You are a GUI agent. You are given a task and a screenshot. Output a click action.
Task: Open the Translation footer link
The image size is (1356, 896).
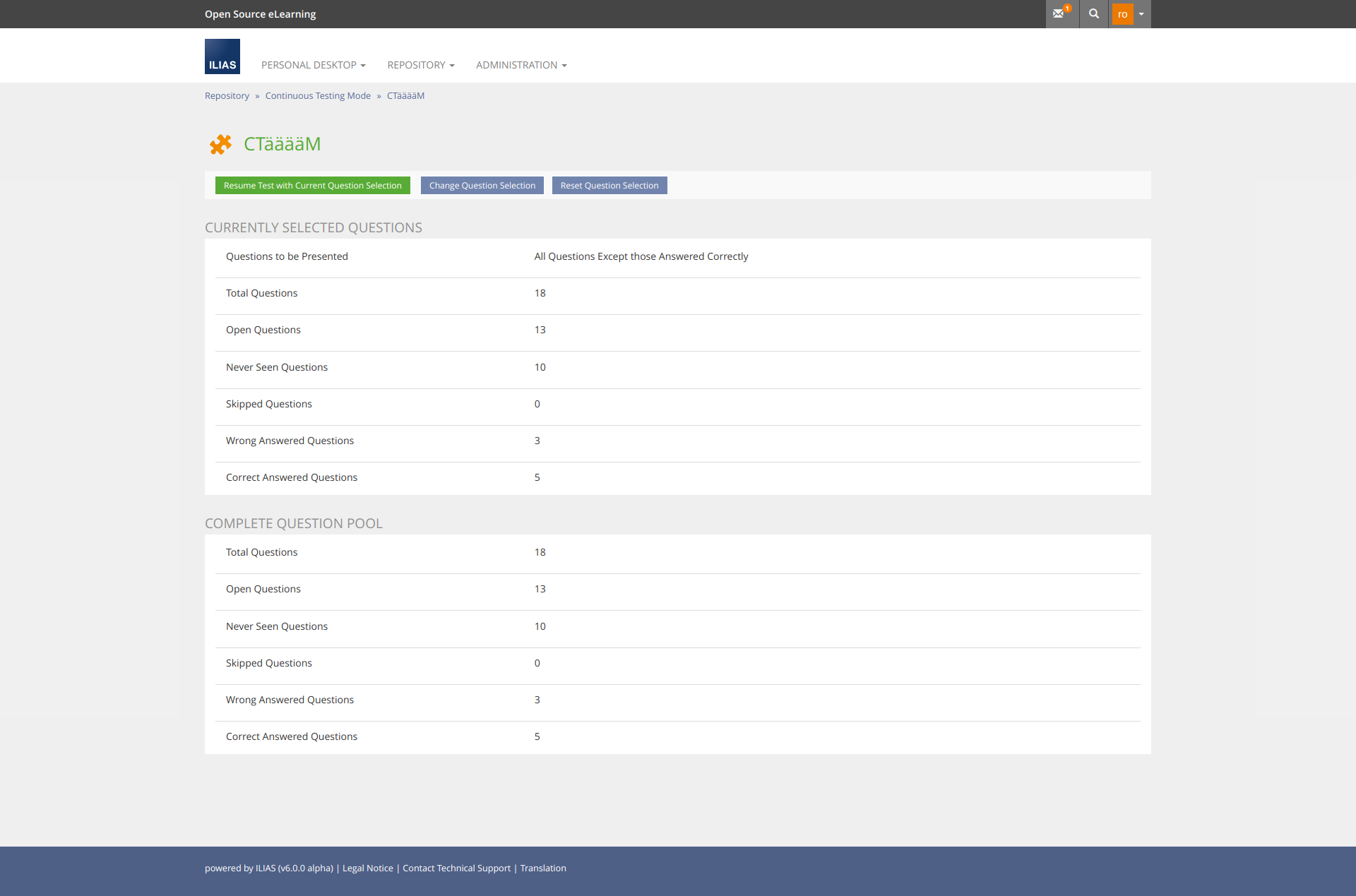[x=543, y=868]
